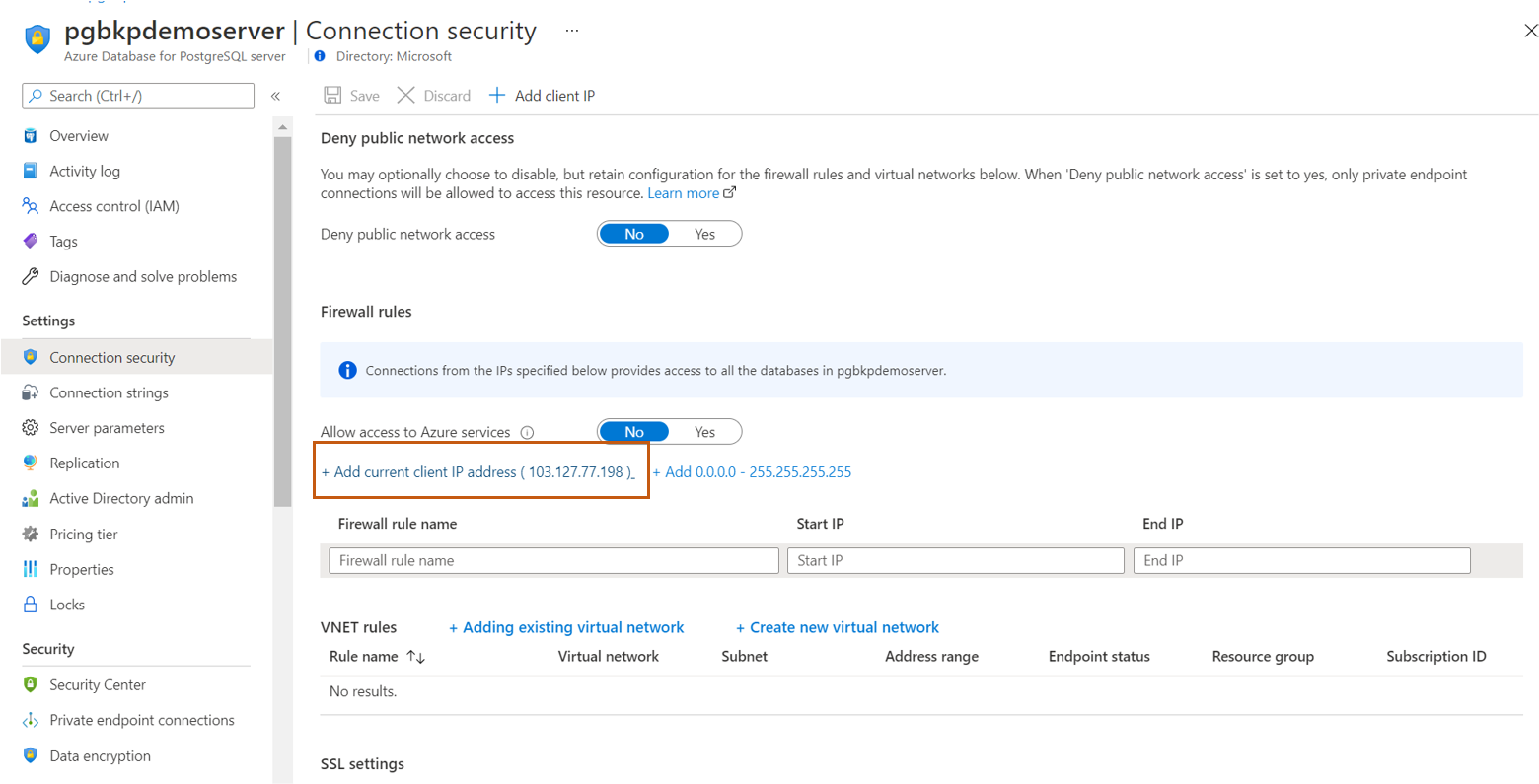Image resolution: width=1539 pixels, height=784 pixels.
Task: Click Add current client IP address link
Action: pyautogui.click(x=477, y=472)
